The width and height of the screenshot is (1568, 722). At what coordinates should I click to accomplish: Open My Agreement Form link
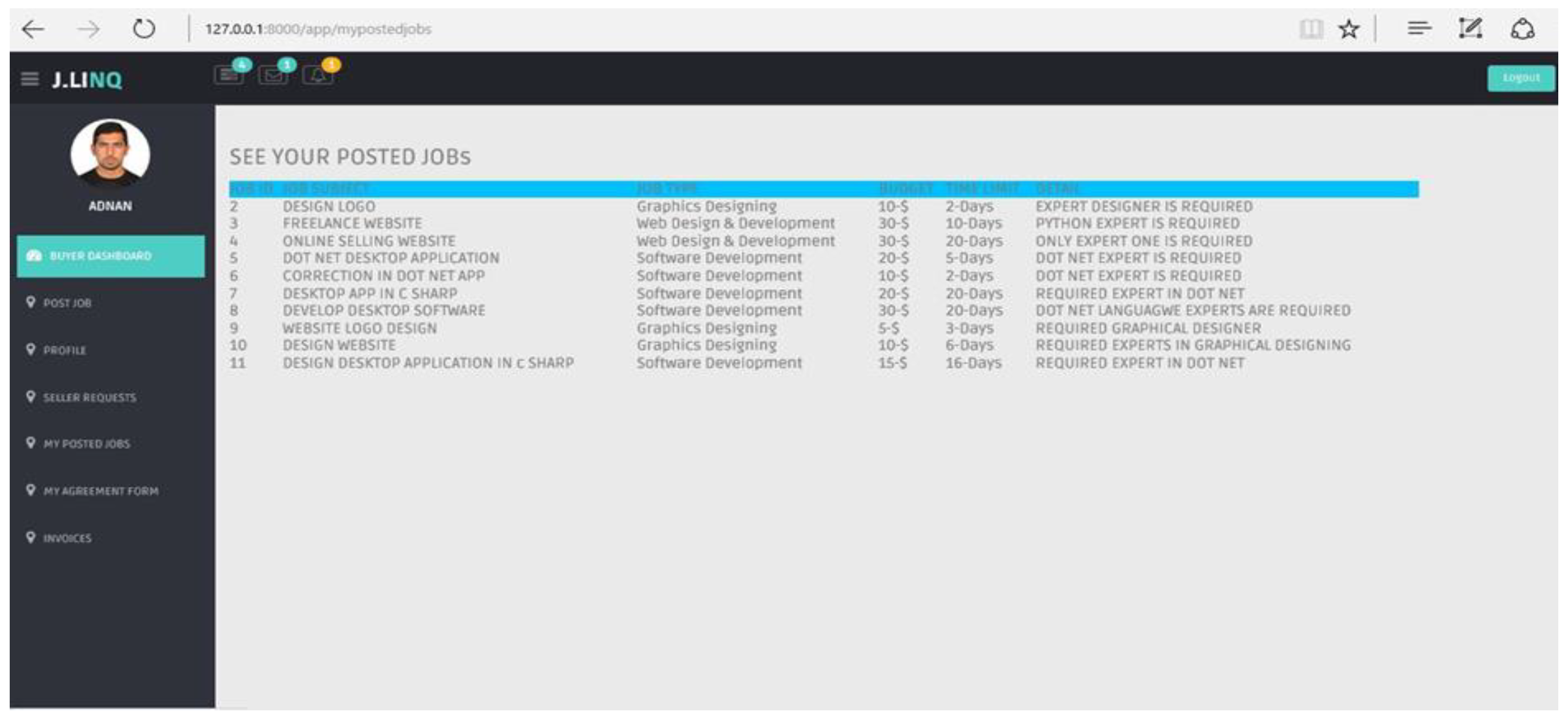click(101, 491)
